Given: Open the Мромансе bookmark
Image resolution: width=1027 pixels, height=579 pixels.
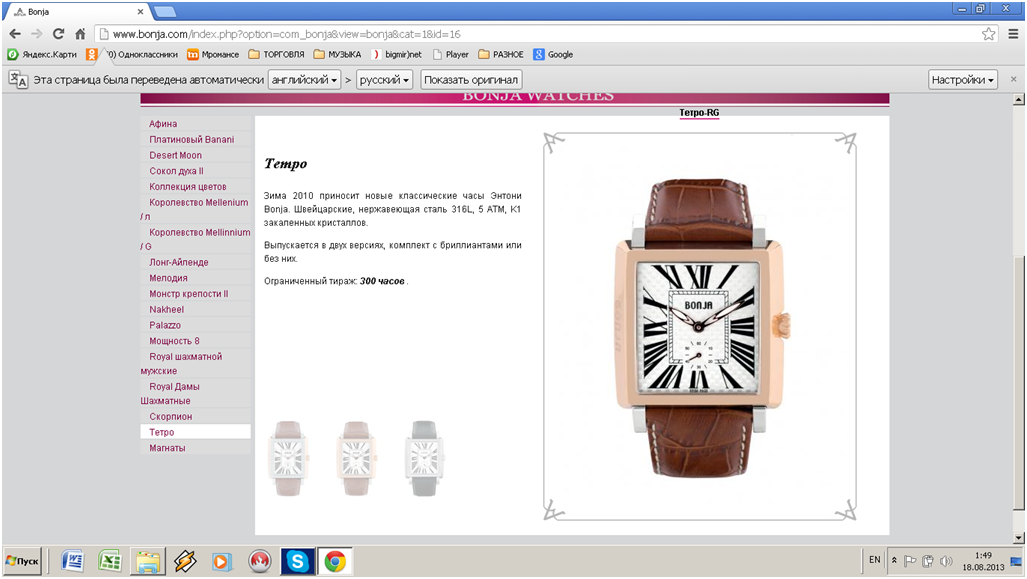Looking at the screenshot, I should coord(213,54).
